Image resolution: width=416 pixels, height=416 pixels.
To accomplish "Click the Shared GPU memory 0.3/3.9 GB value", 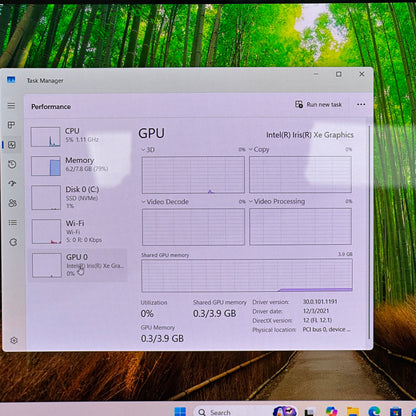I will 215,313.
